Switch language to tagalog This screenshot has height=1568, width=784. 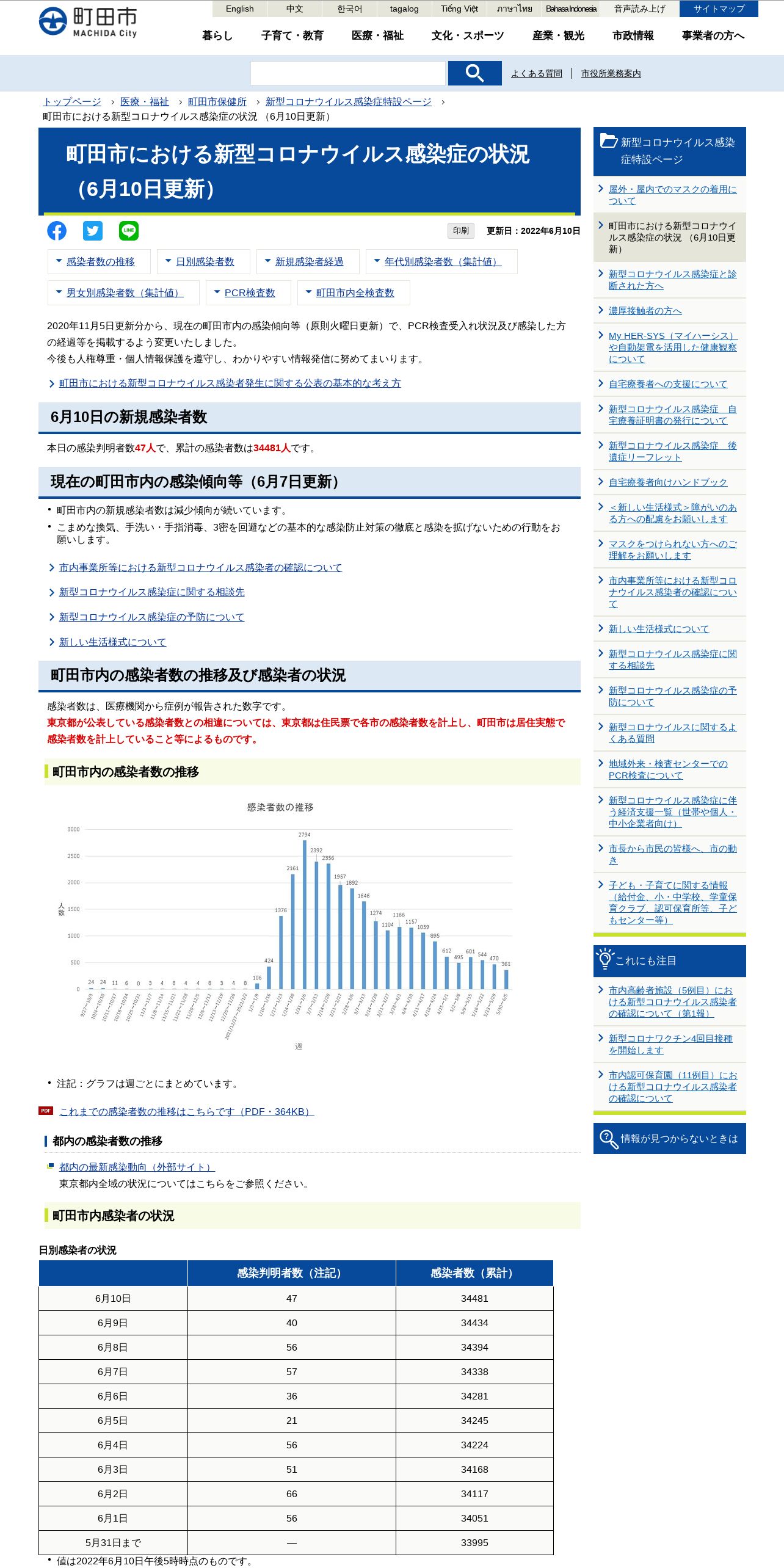click(404, 9)
